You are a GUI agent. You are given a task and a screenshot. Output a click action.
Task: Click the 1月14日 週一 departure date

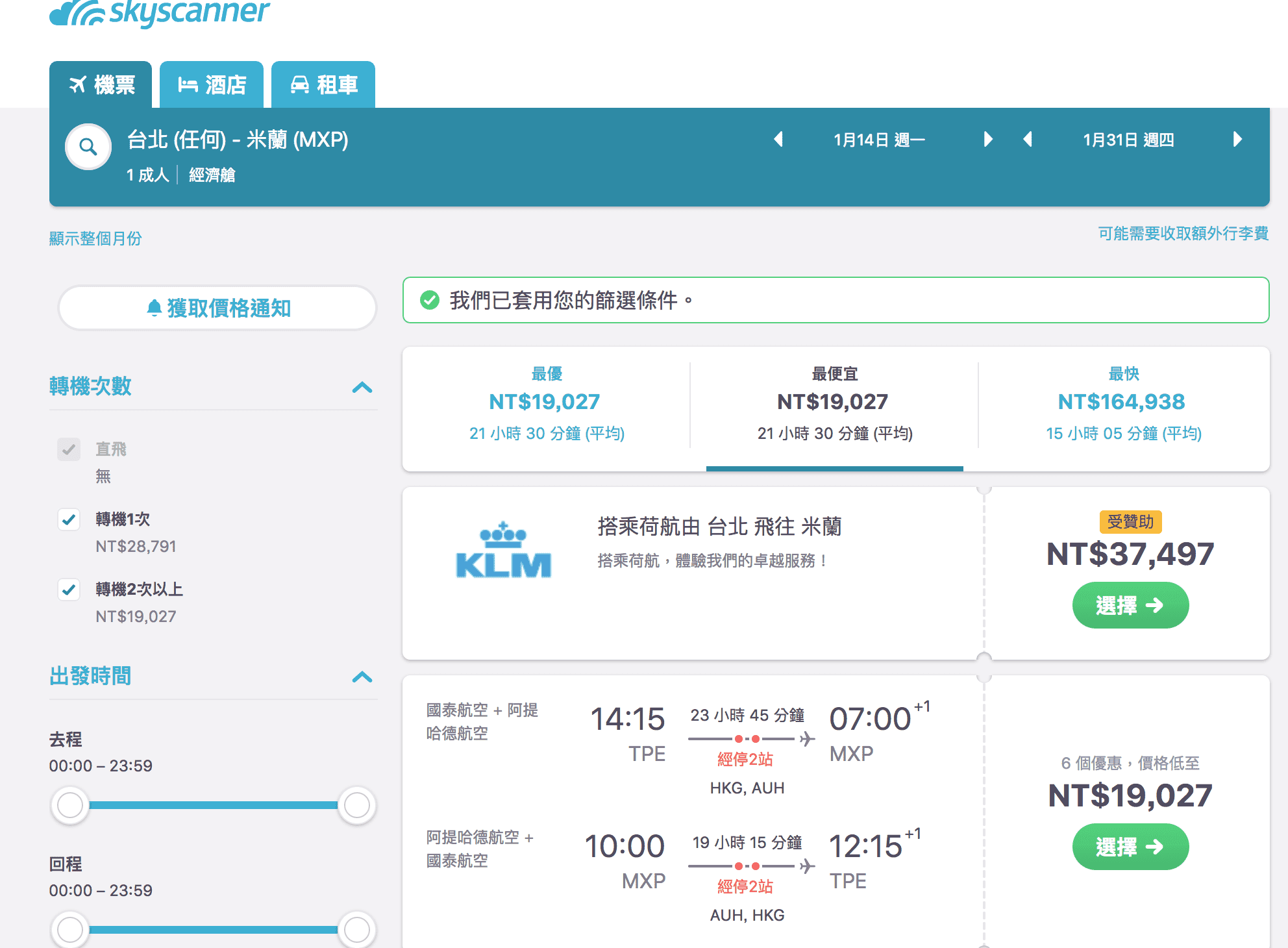(x=880, y=140)
